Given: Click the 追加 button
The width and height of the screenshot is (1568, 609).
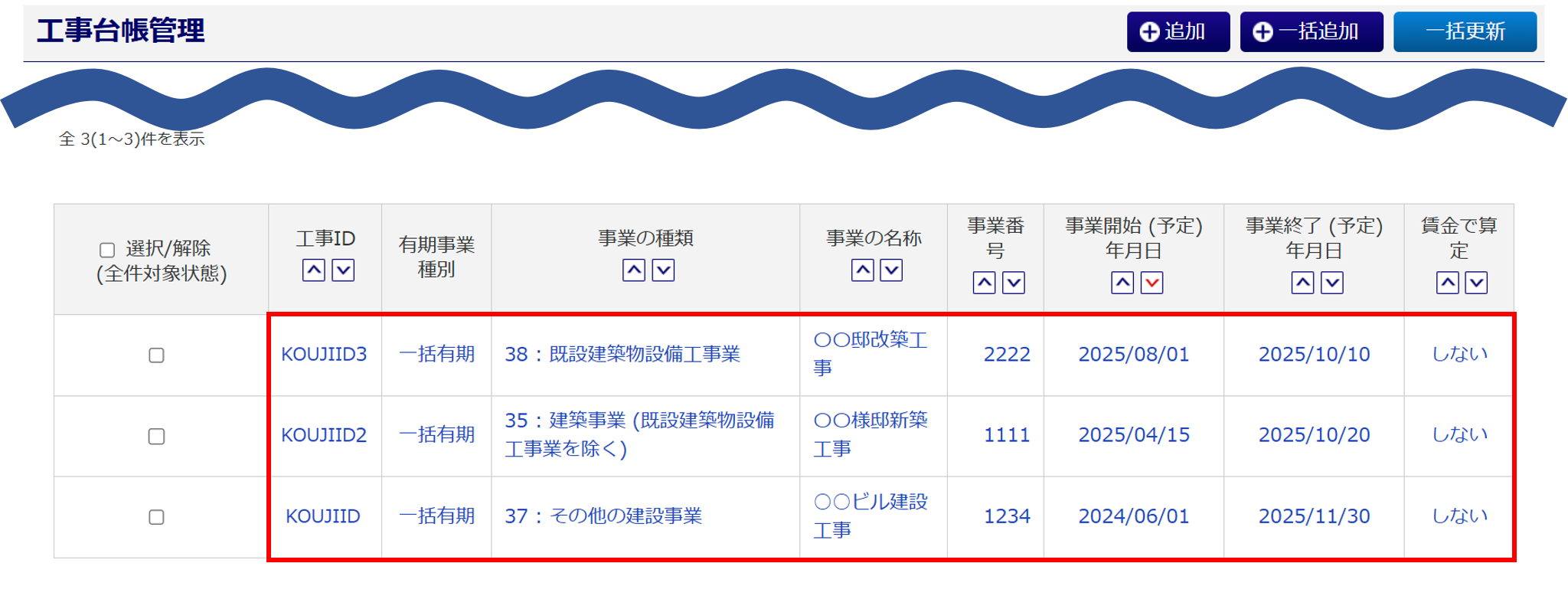Looking at the screenshot, I should coord(1178,31).
